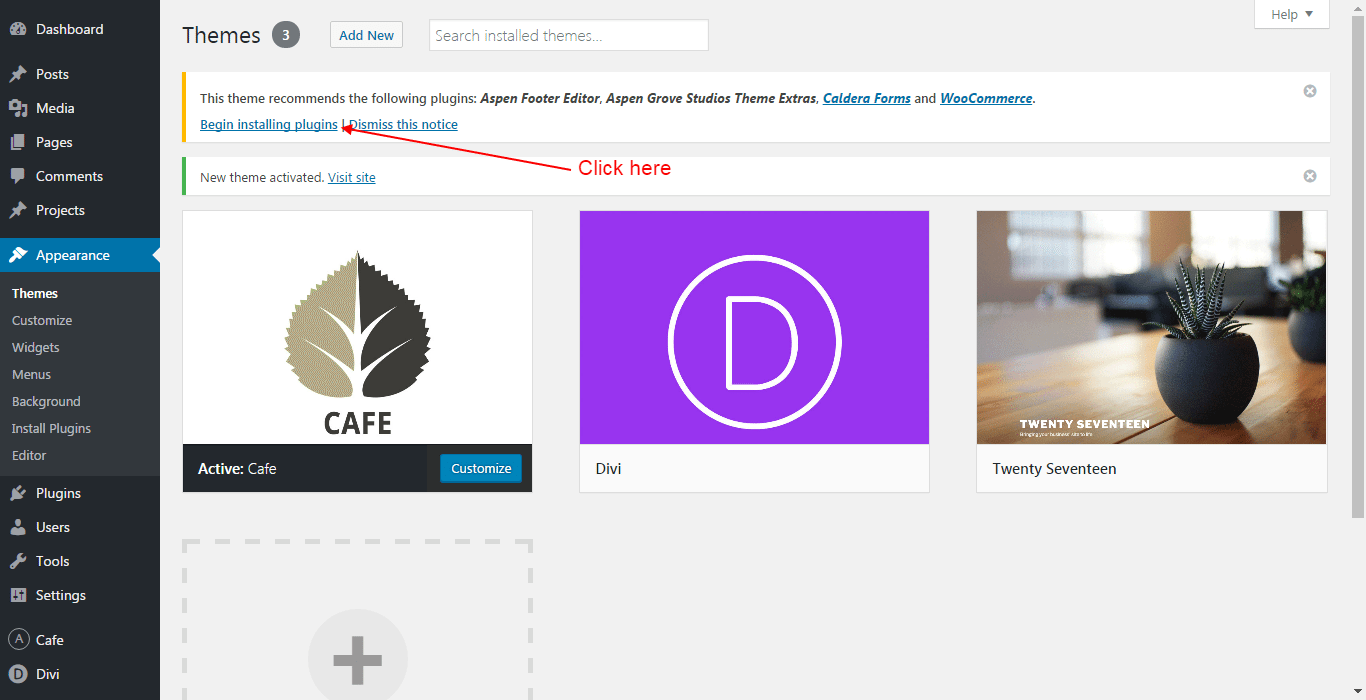Open the Comments menu
Screen dimensions: 1366x700
click(x=80, y=176)
